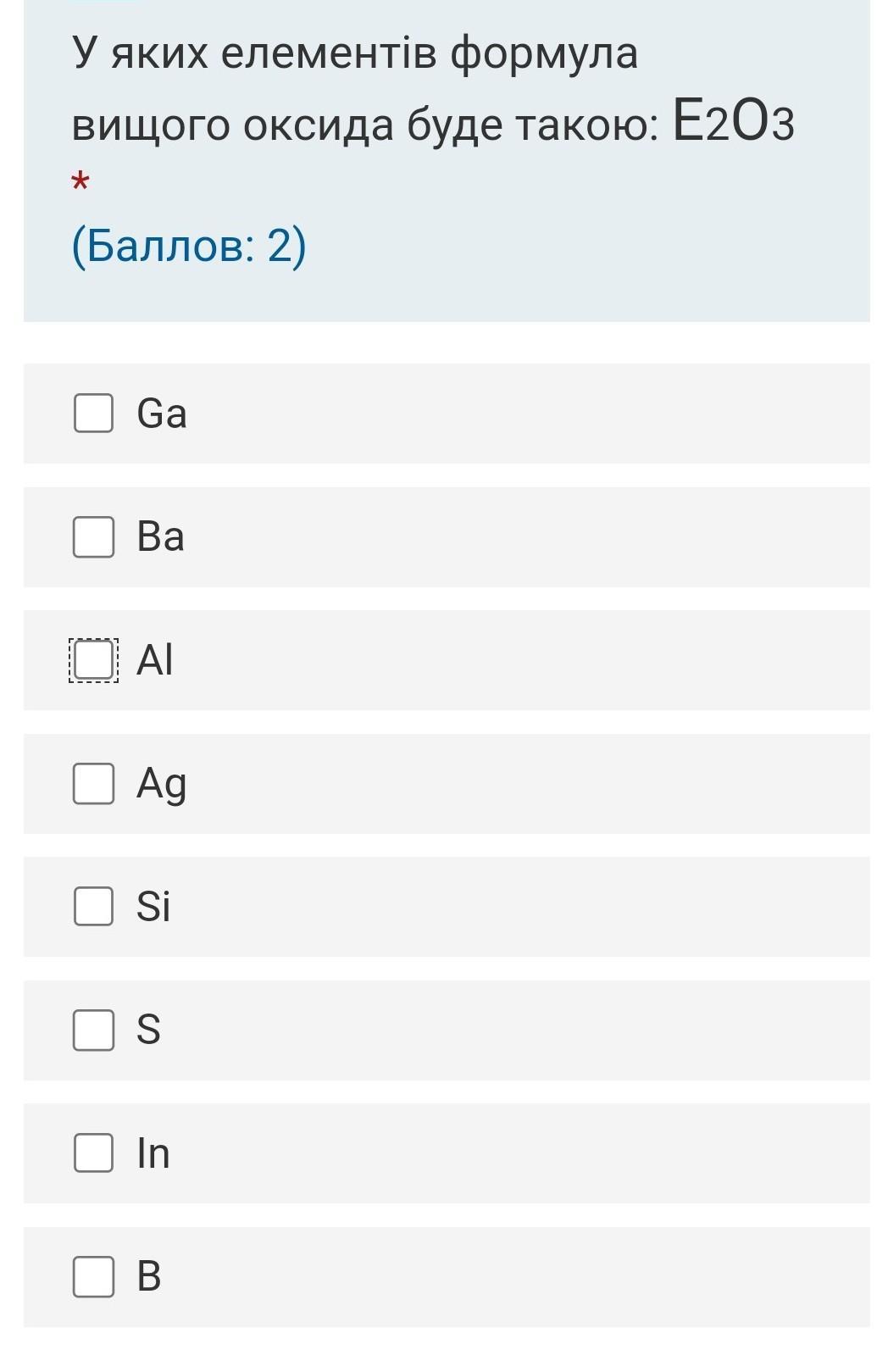
Task: Check the In option box
Action: pyautogui.click(x=93, y=1153)
